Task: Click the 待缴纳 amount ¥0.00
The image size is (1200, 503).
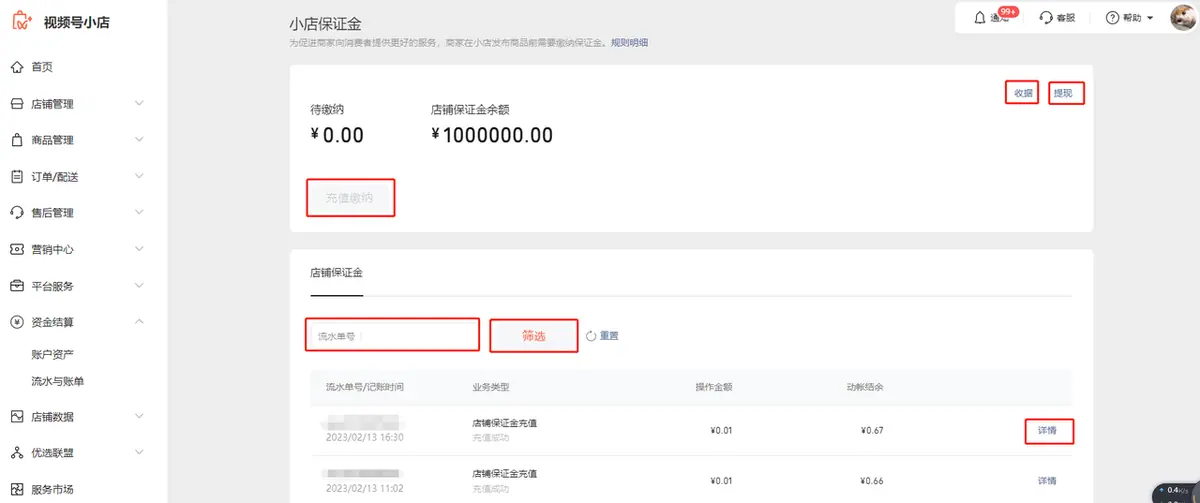Action: 337,135
